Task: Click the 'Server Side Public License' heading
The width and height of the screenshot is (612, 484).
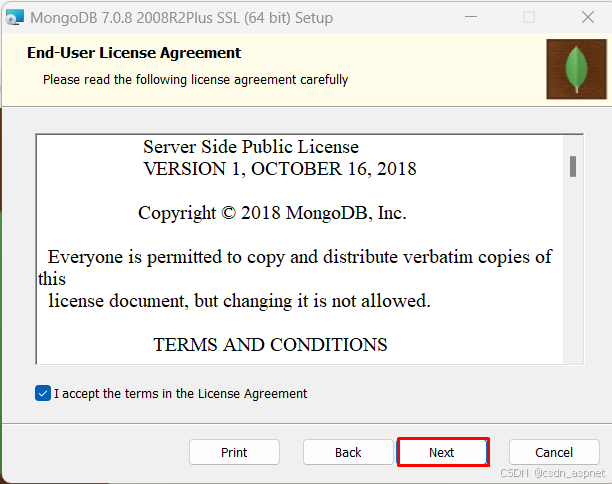Action: pyautogui.click(x=251, y=147)
